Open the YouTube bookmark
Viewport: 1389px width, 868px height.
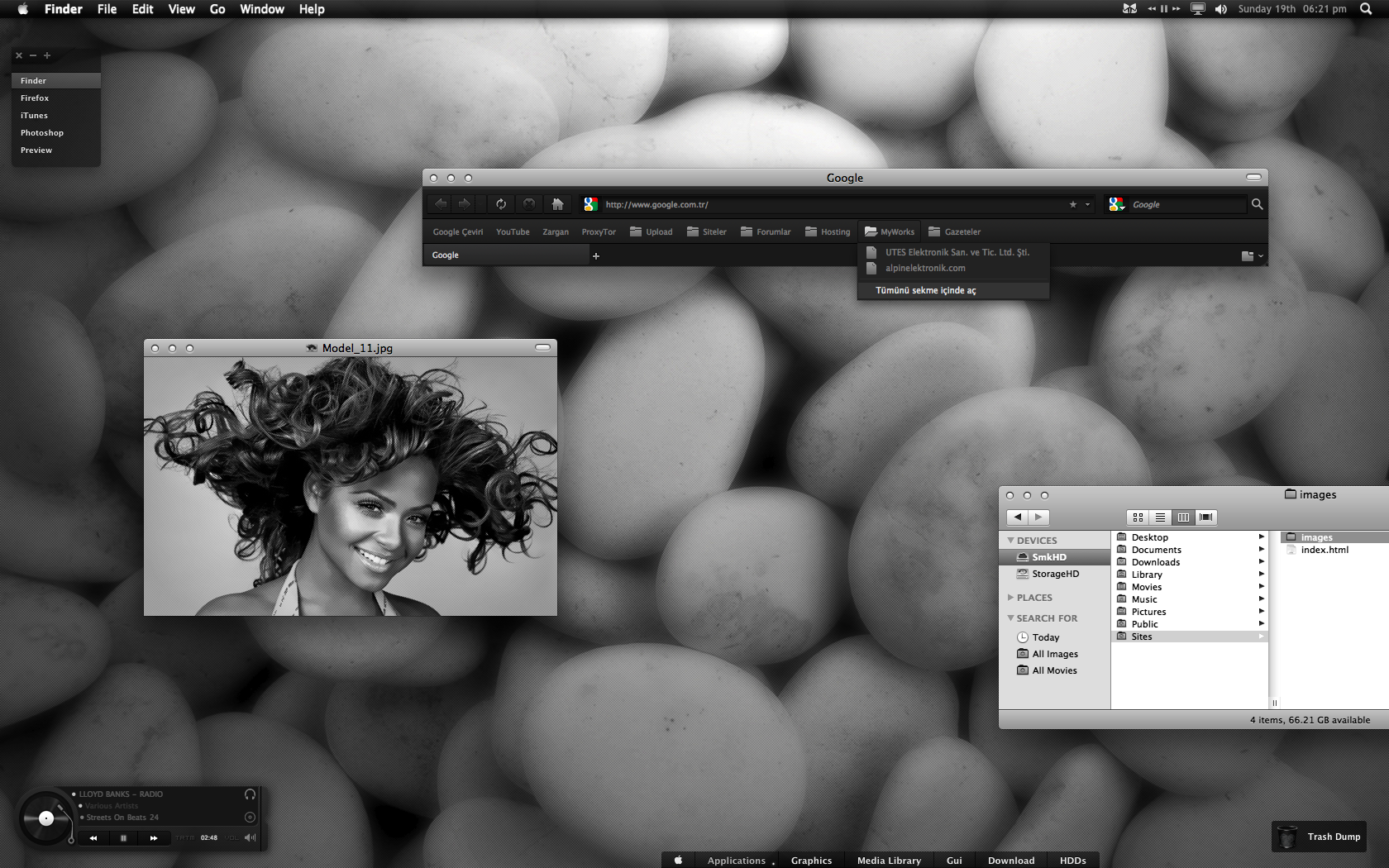513,232
